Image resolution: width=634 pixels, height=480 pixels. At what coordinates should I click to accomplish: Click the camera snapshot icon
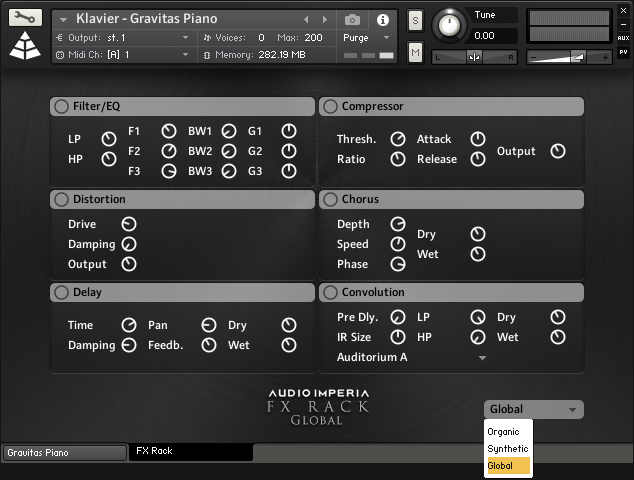coord(352,19)
